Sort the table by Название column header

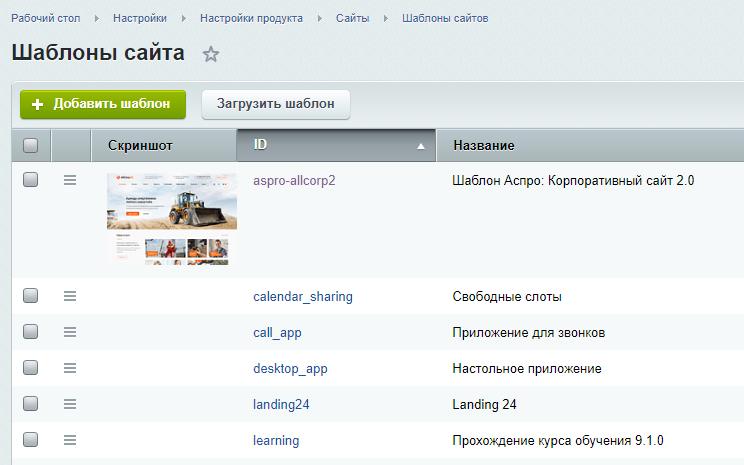pos(484,146)
